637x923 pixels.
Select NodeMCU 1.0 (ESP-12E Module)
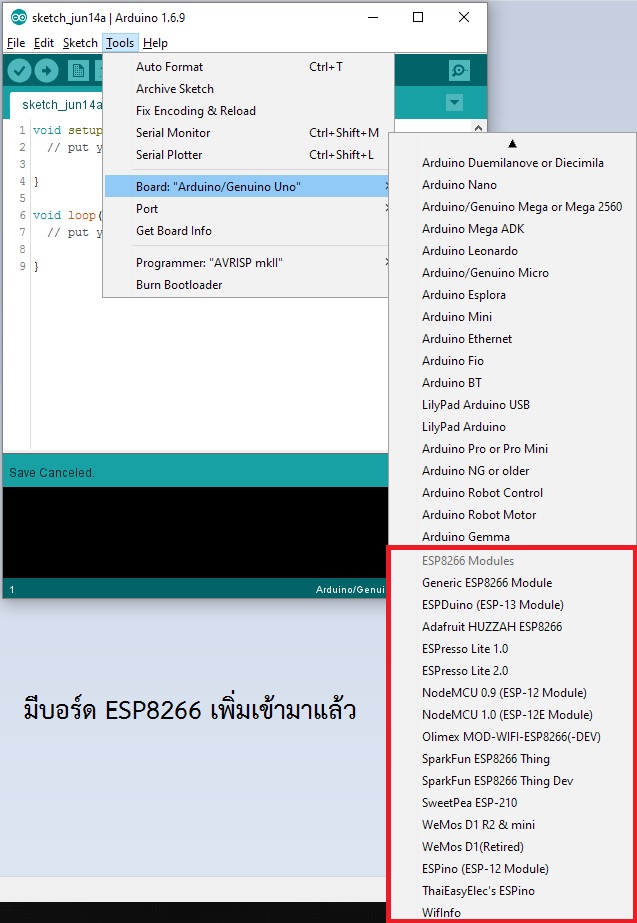512,715
